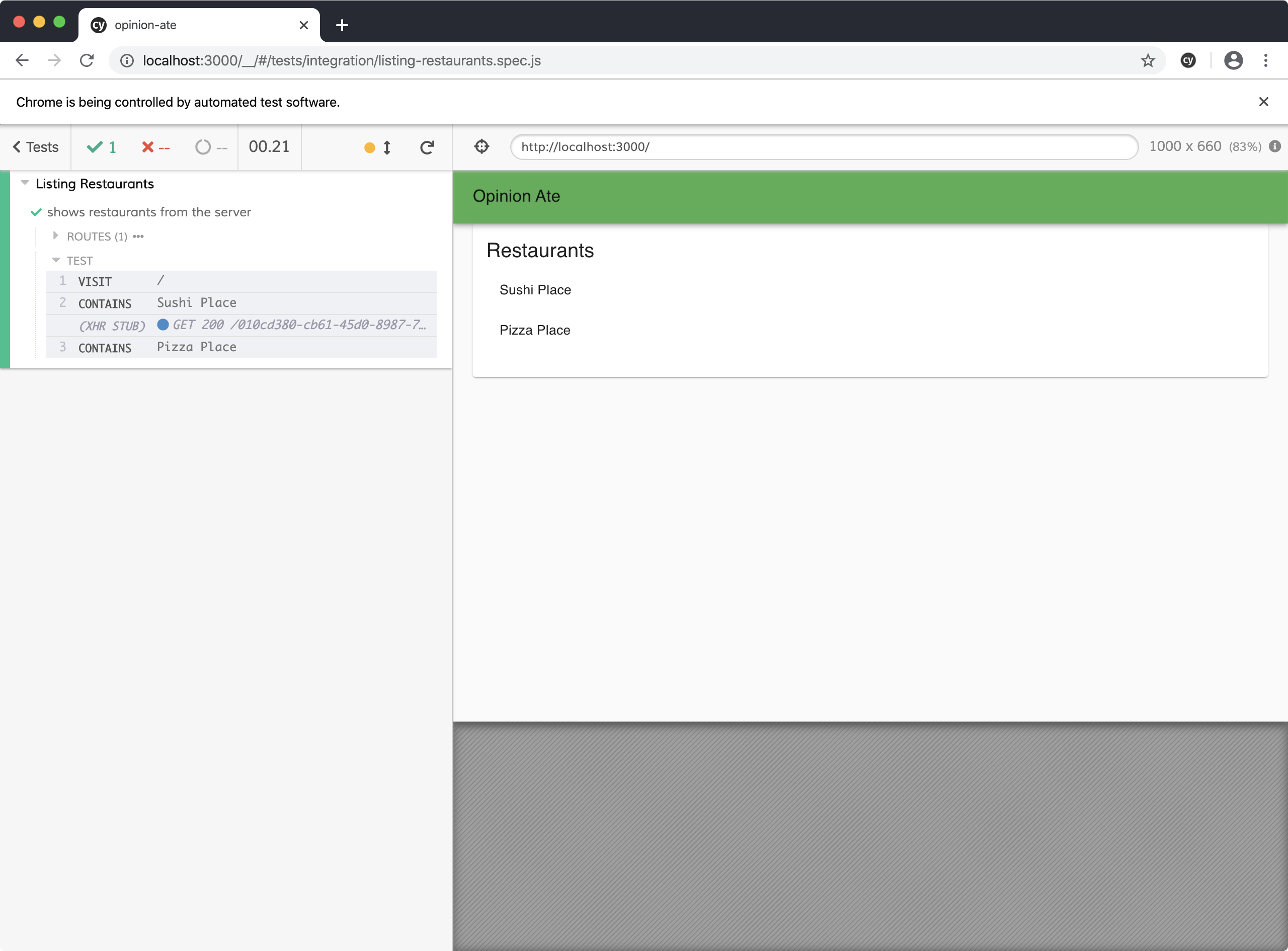The image size is (1288, 951).
Task: Open a new browser tab with the plus icon
Action: coord(343,25)
